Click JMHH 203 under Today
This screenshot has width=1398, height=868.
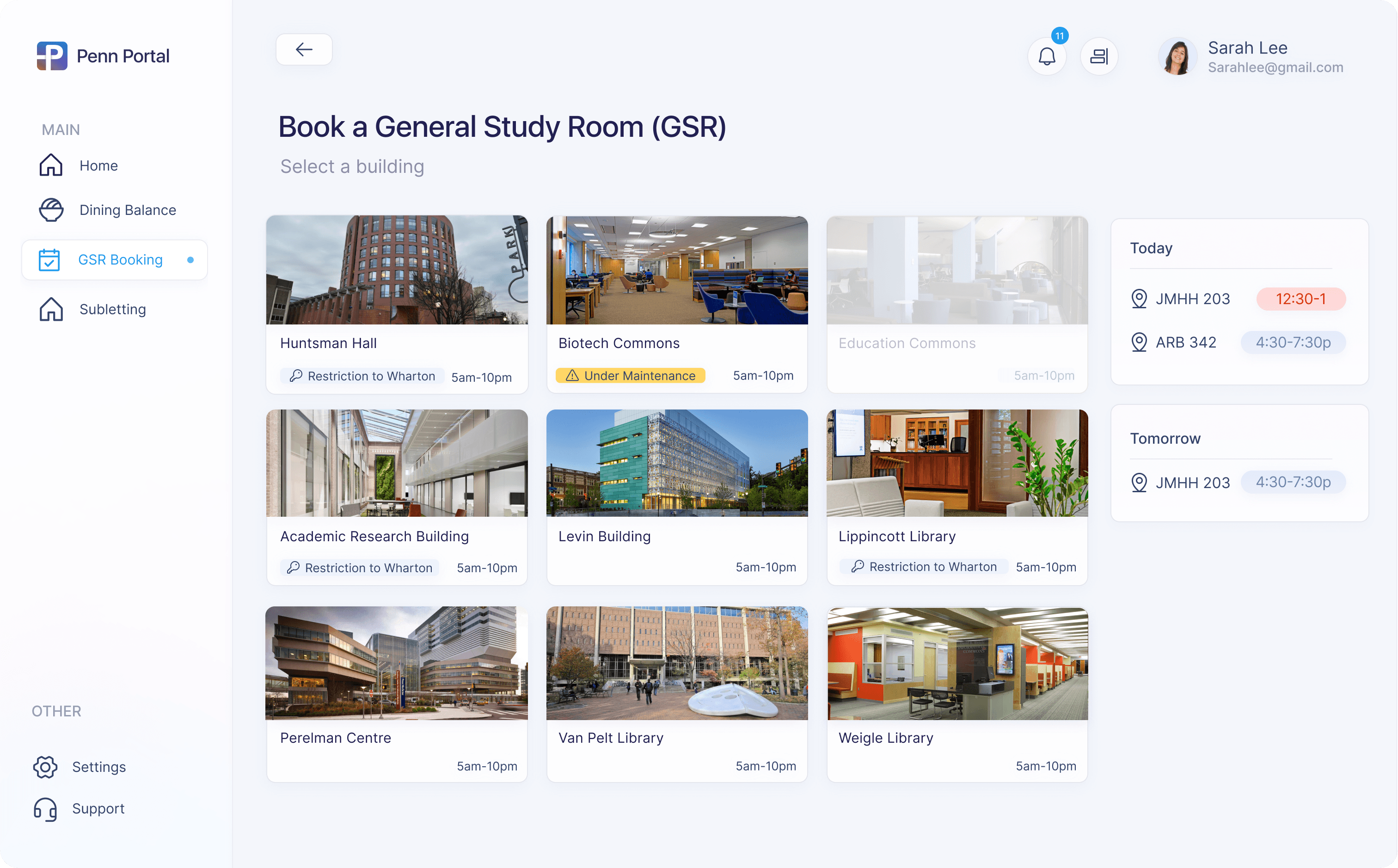pyautogui.click(x=1192, y=299)
